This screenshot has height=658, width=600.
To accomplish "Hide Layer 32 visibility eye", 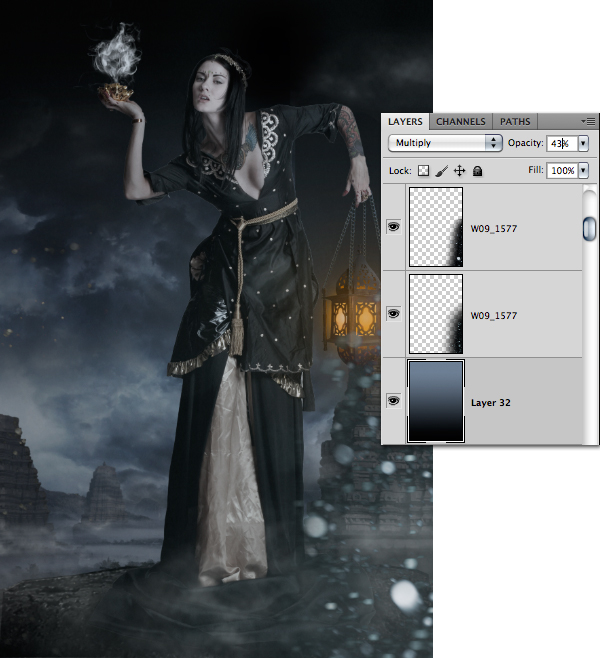I will pyautogui.click(x=393, y=401).
